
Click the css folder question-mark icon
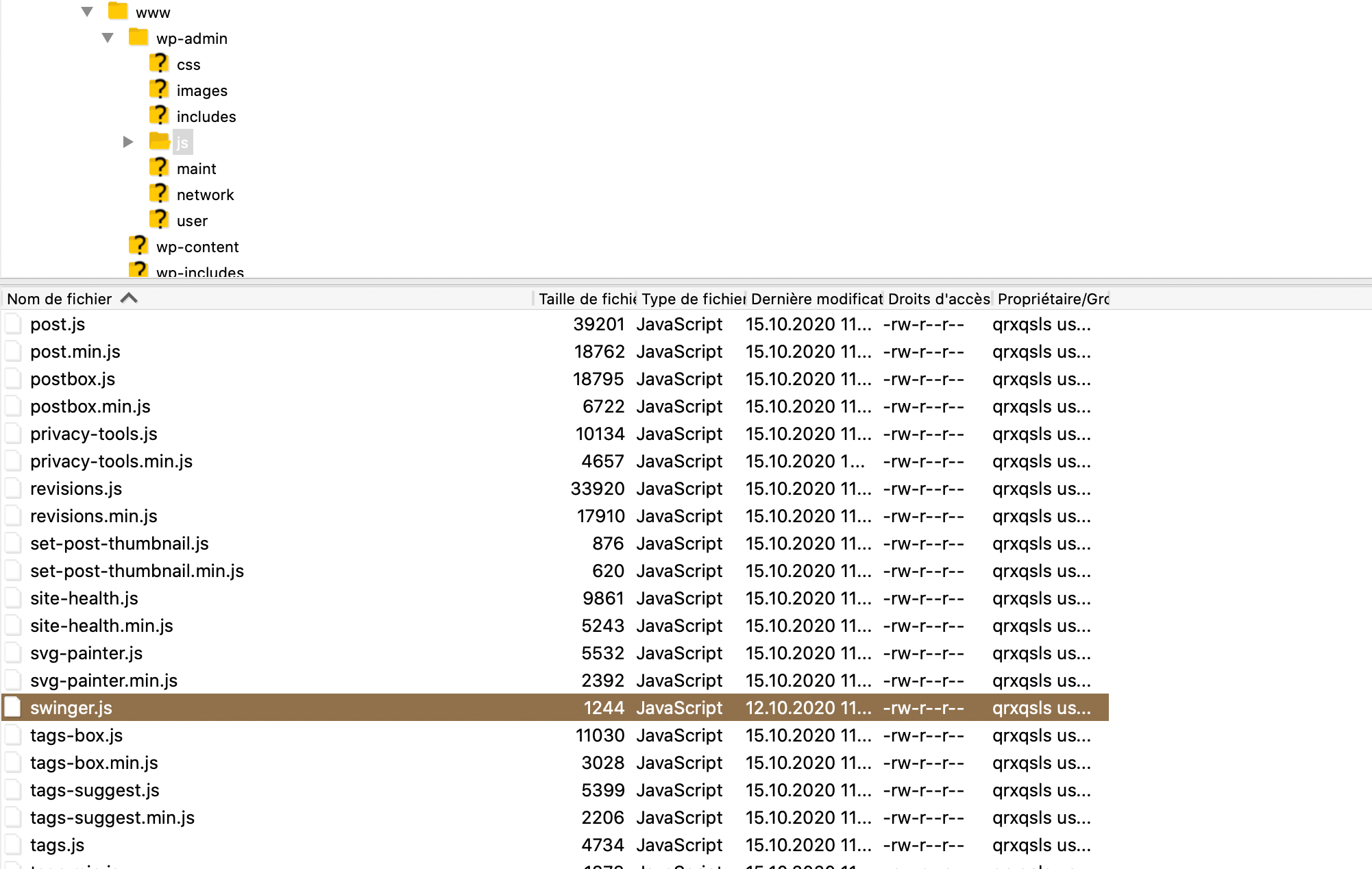click(x=159, y=64)
